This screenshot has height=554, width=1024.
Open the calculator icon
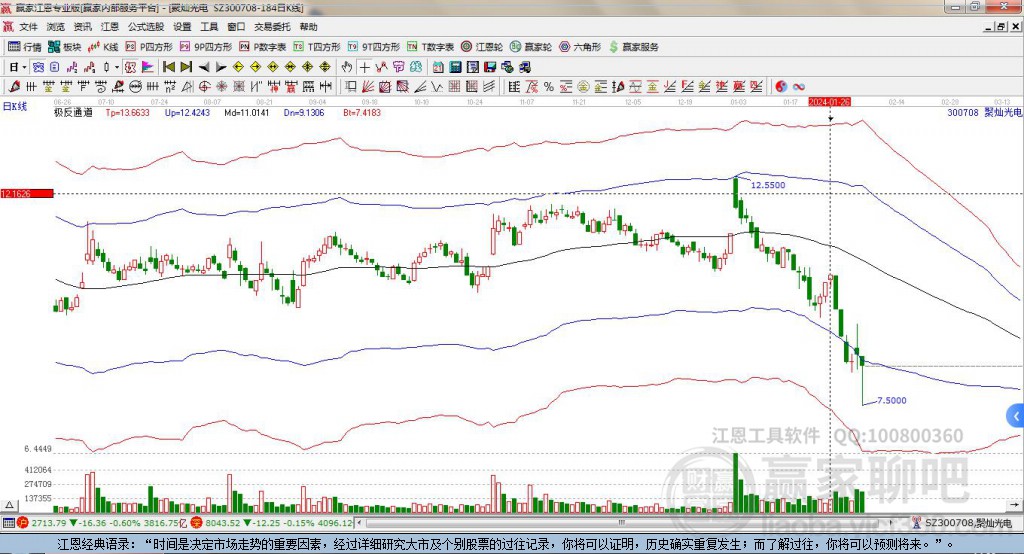[x=455, y=67]
